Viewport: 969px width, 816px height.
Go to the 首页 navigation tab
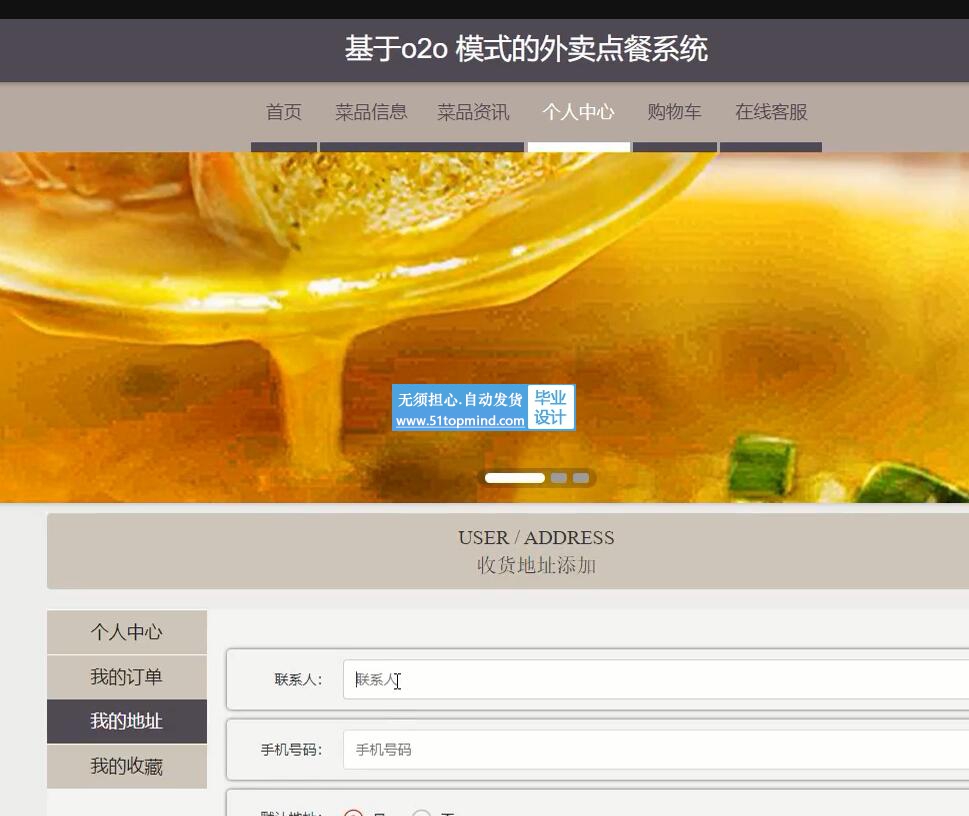click(x=284, y=113)
